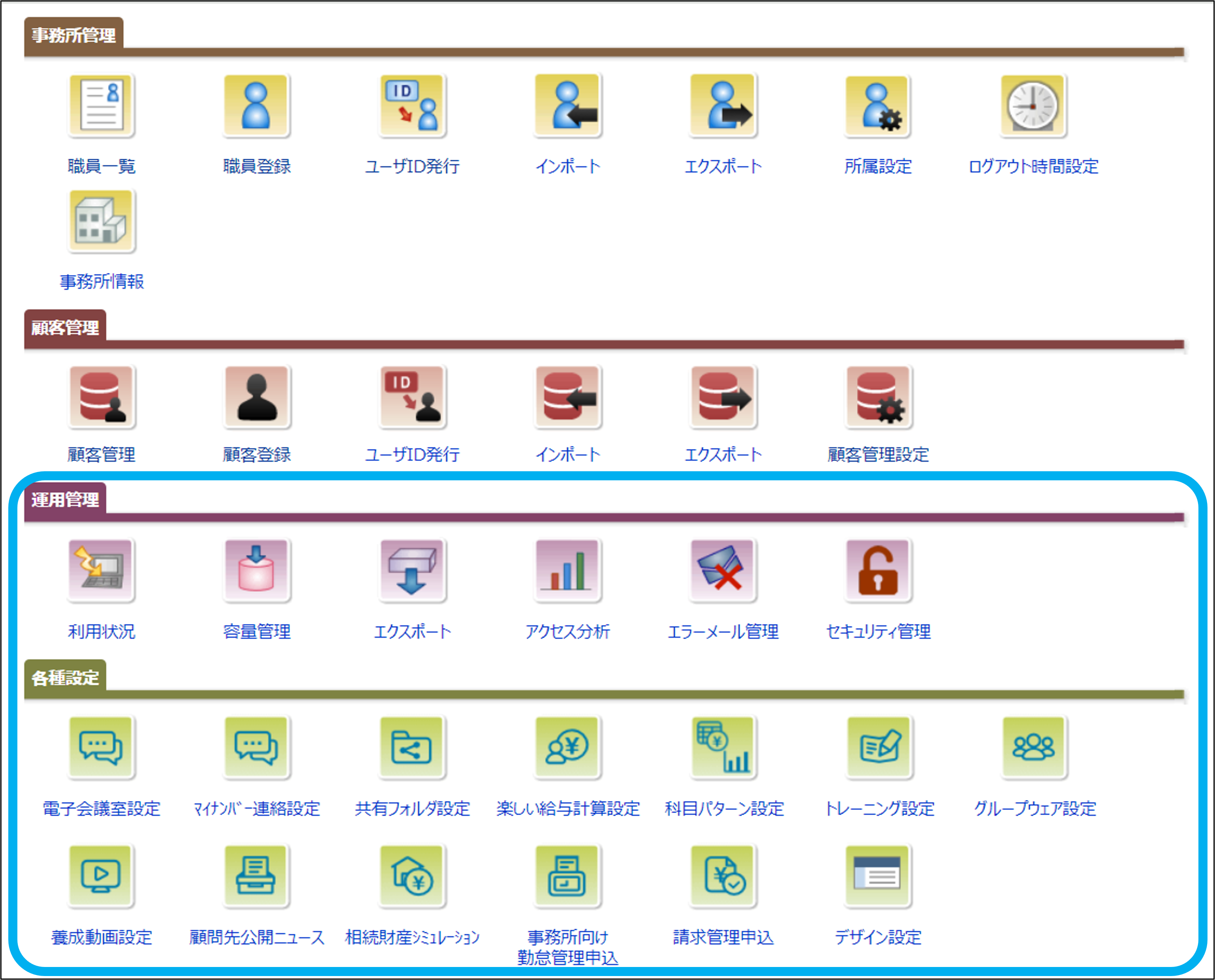Click the 顧客登録 black silhouette icon
This screenshot has height=980, width=1215.
click(256, 397)
